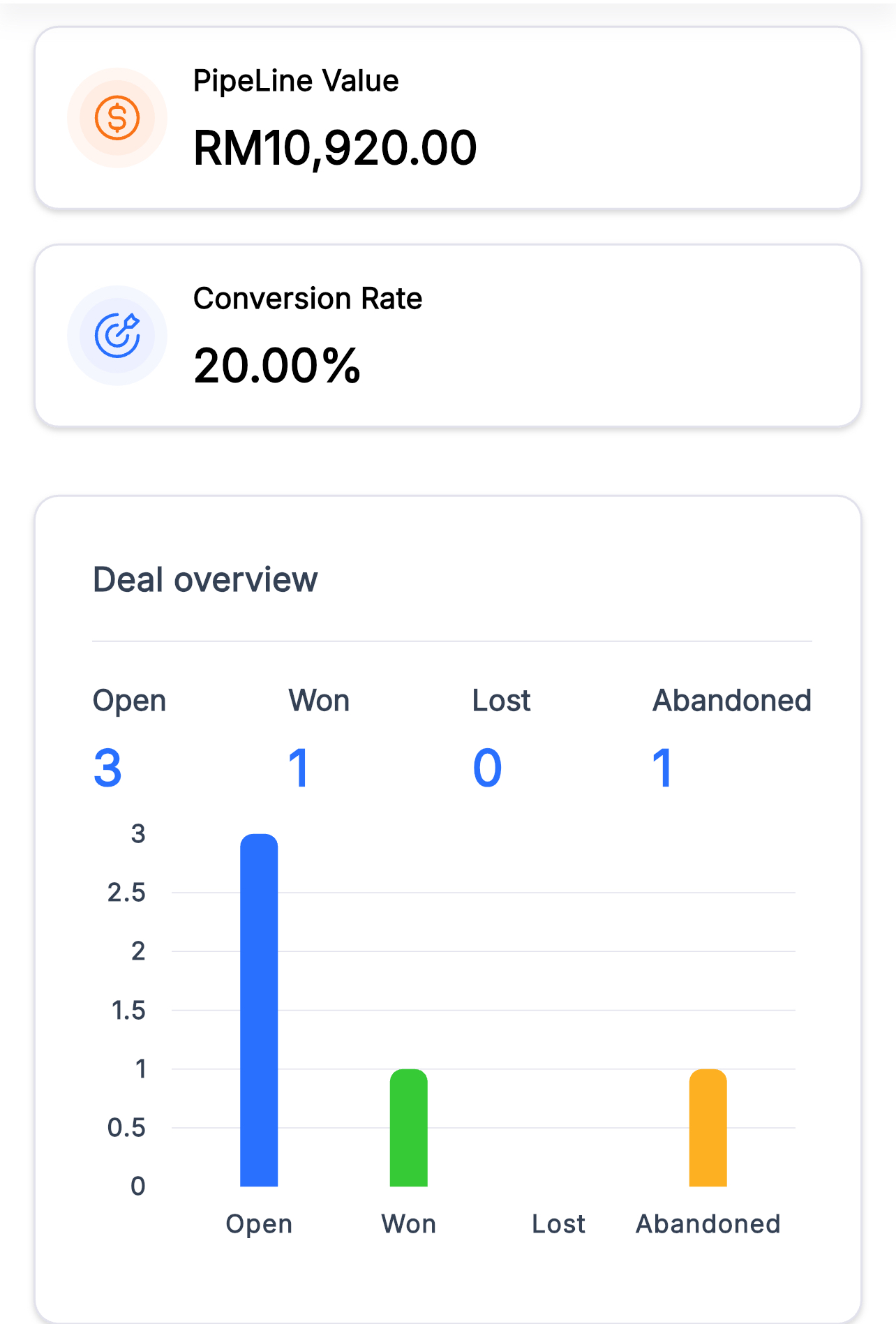The width and height of the screenshot is (896, 1324).
Task: Click the RM10,920.00 pipeline value amount
Action: pos(335,147)
